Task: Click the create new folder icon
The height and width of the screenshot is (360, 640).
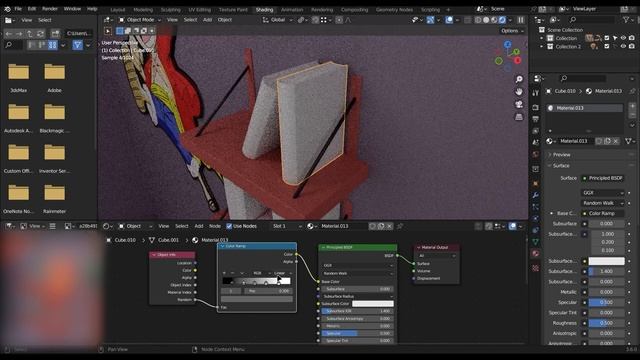Action: pos(55,33)
